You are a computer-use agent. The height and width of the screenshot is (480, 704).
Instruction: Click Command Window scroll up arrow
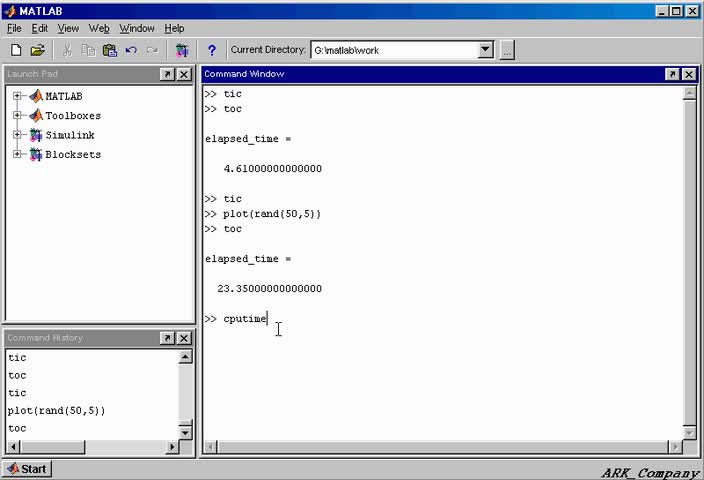[x=689, y=93]
